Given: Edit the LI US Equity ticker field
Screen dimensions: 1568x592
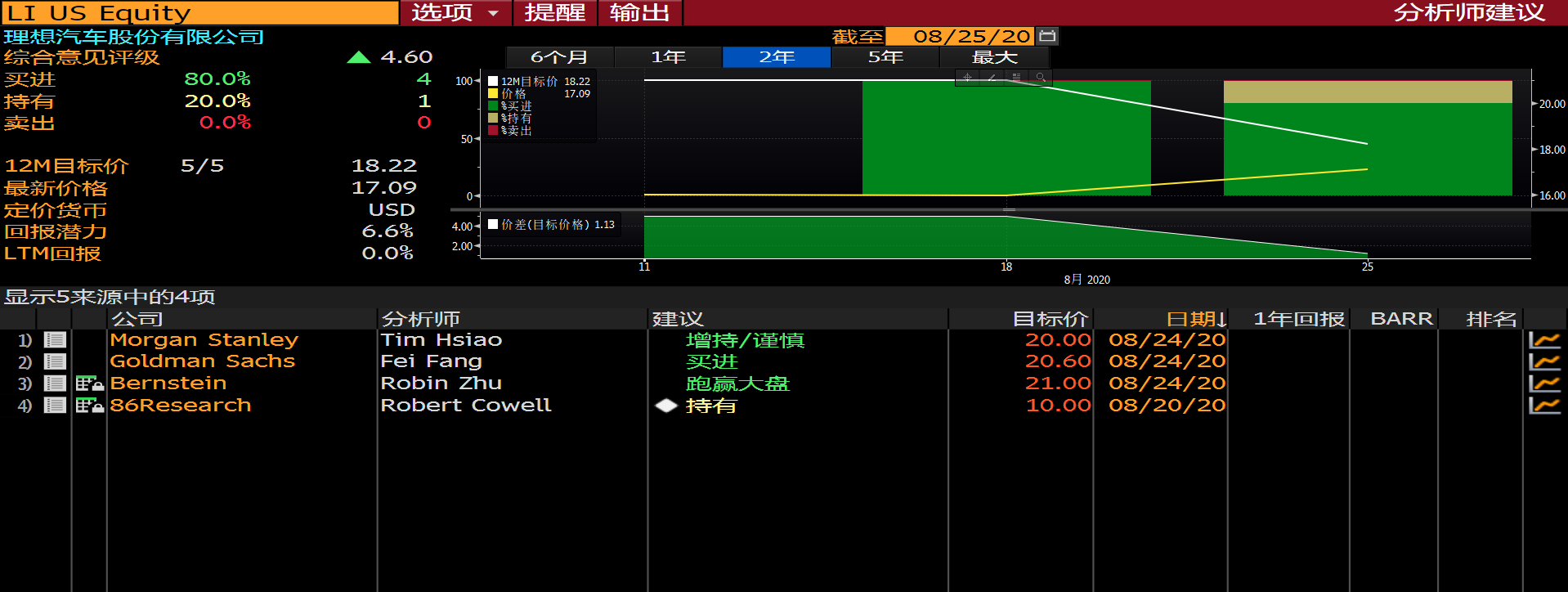Looking at the screenshot, I should click(200, 12).
